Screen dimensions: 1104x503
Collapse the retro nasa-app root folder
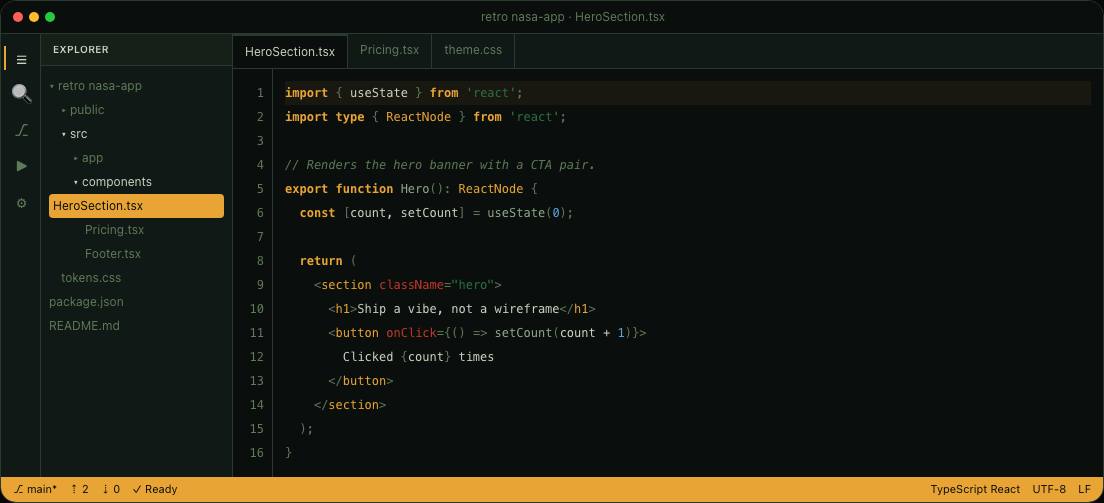tap(95, 86)
